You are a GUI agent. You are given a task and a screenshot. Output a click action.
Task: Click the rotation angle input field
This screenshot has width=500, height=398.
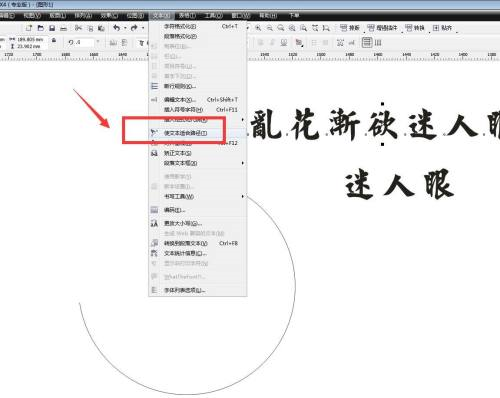[x=85, y=42]
